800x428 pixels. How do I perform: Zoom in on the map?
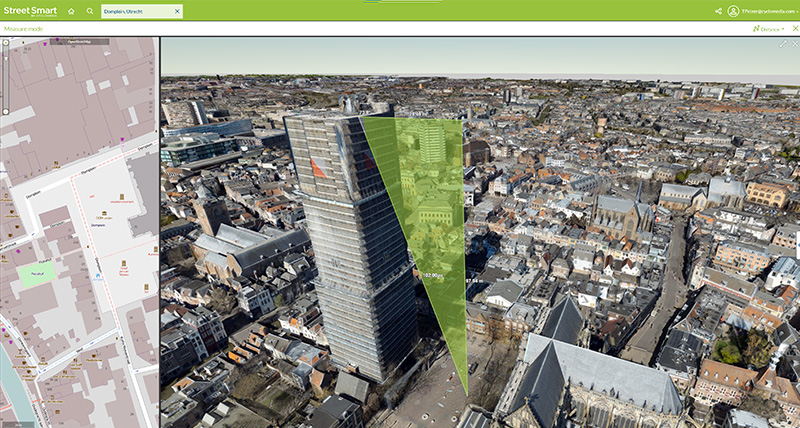(5, 43)
